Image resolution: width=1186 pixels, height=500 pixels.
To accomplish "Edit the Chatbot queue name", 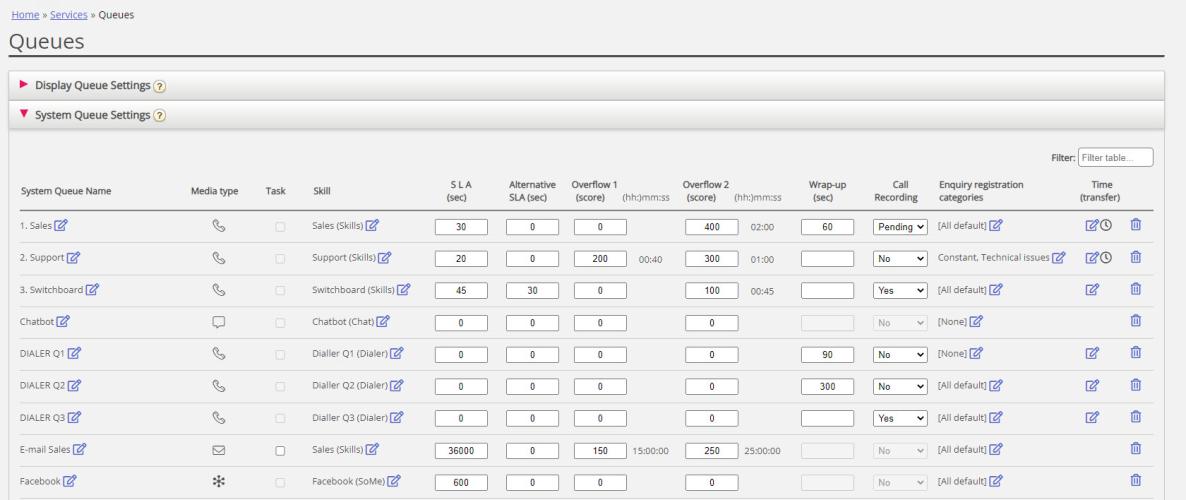I will [x=64, y=321].
